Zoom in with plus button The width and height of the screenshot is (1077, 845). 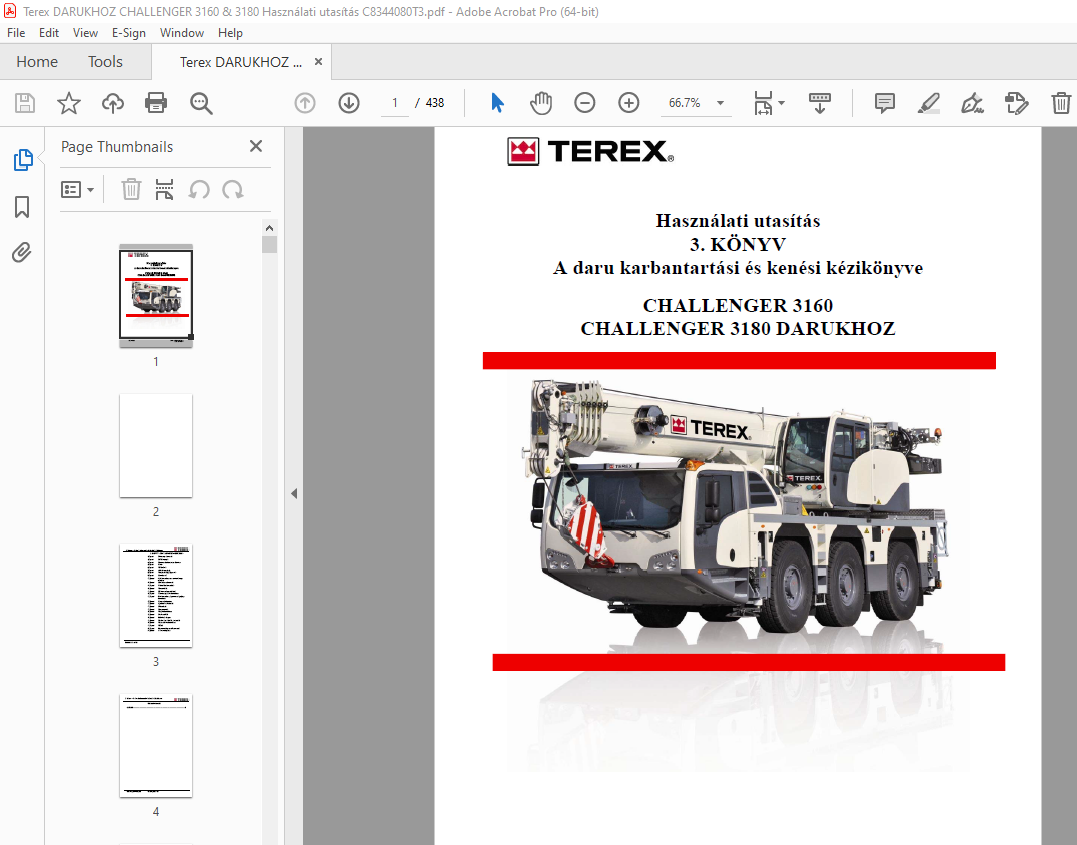(x=628, y=103)
